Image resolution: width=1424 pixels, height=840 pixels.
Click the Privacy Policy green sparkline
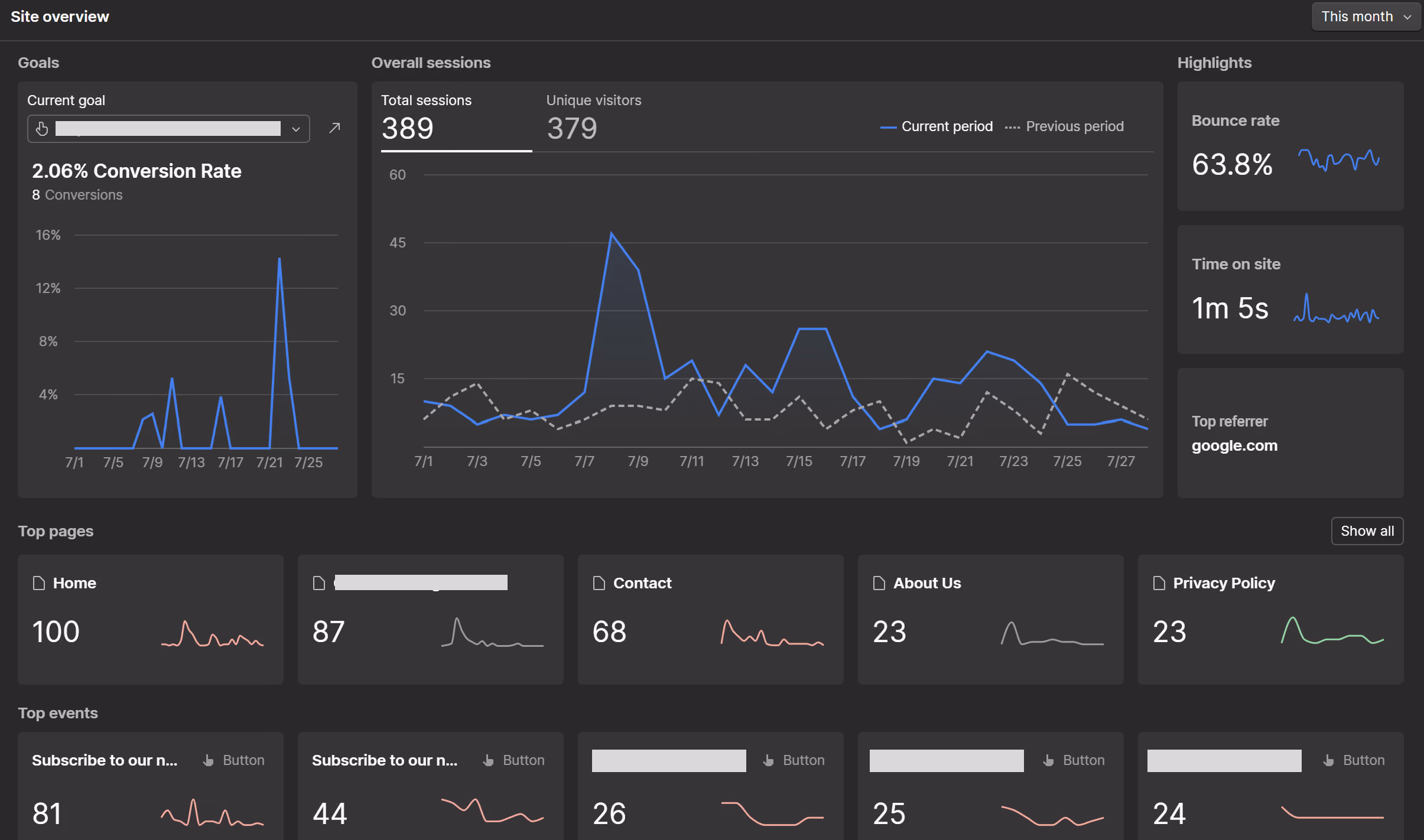tap(1332, 630)
